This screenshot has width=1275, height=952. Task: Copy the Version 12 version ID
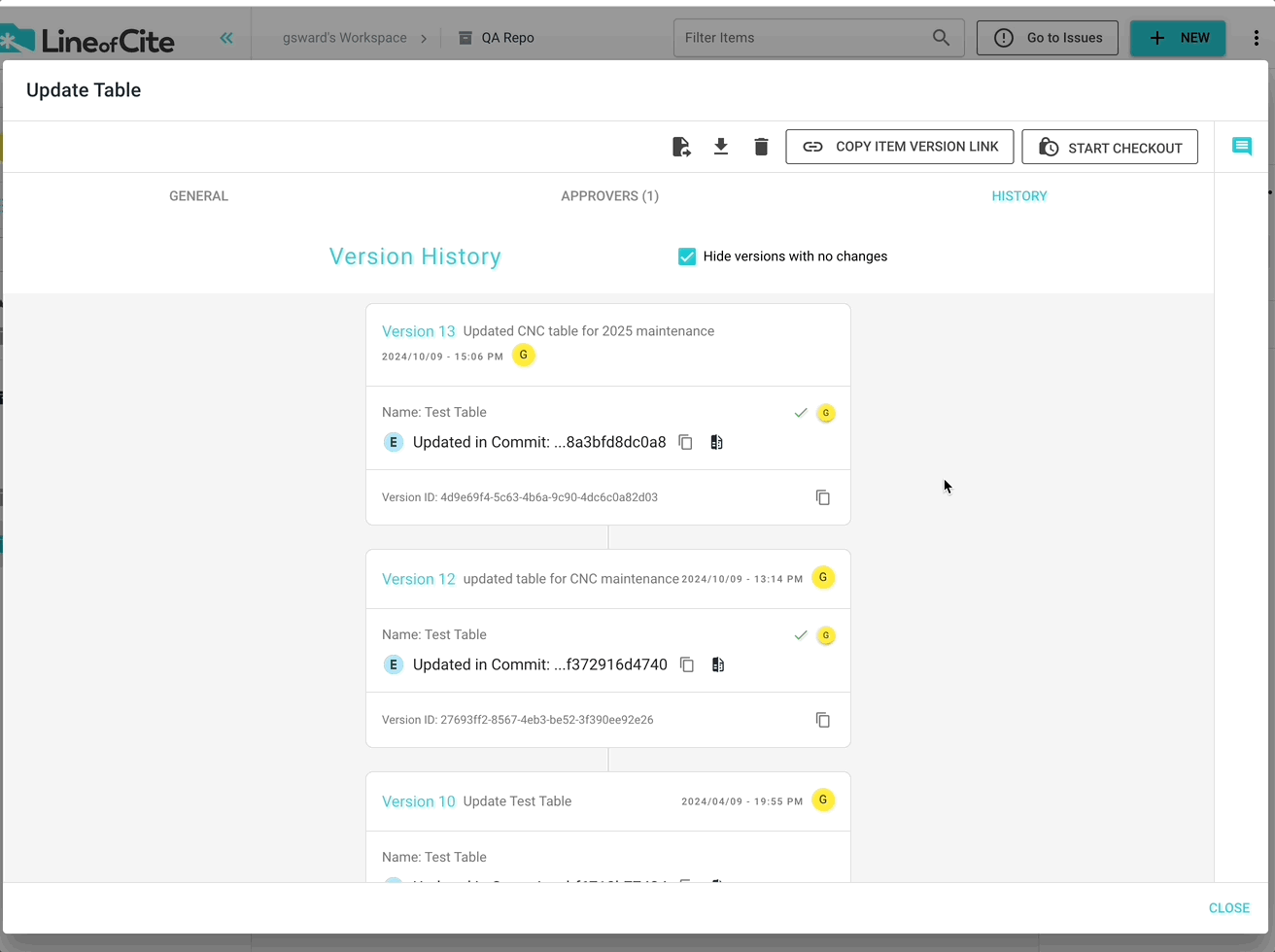pos(822,720)
